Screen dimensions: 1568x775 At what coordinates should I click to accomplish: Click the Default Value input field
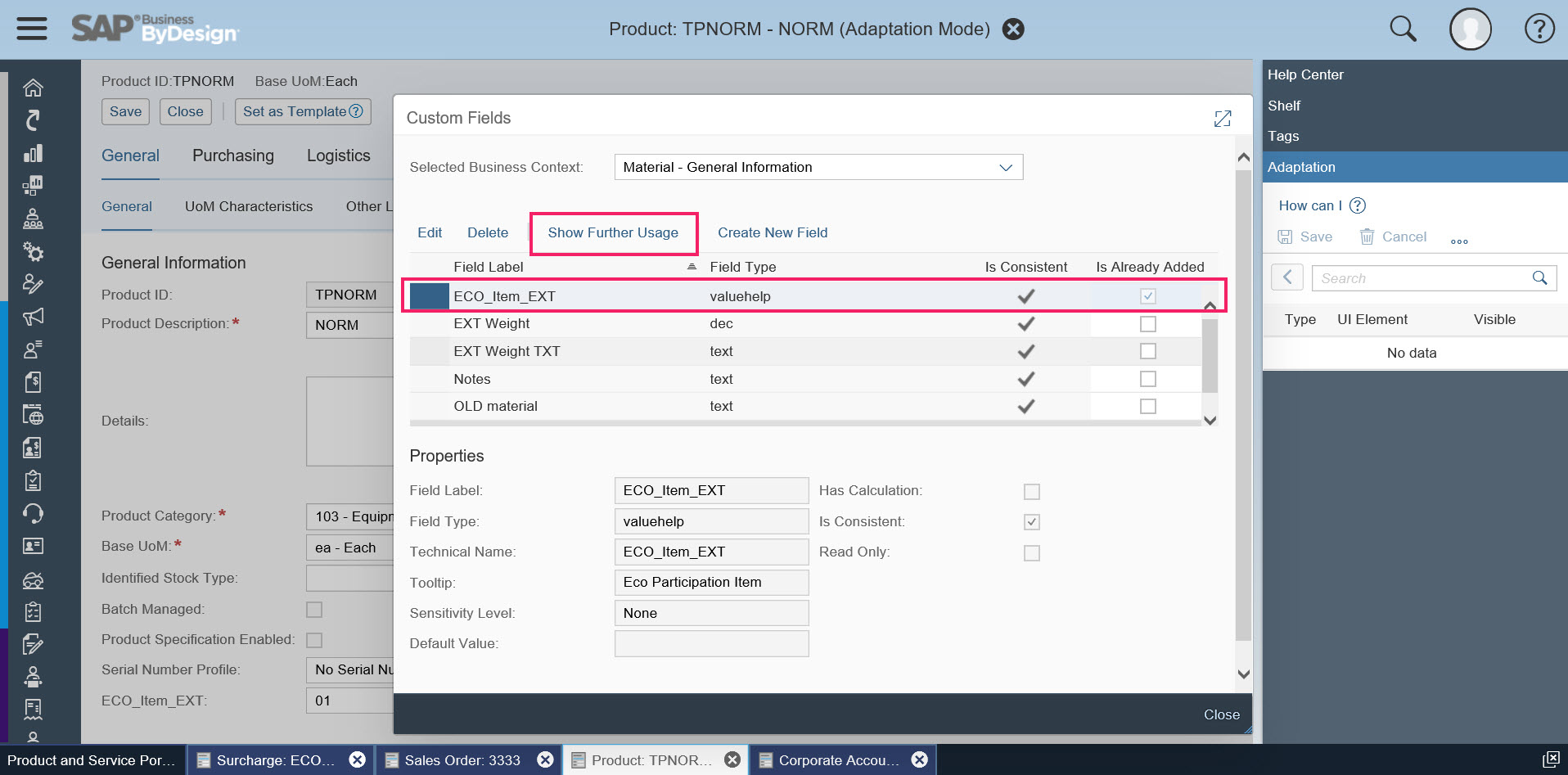click(x=711, y=643)
